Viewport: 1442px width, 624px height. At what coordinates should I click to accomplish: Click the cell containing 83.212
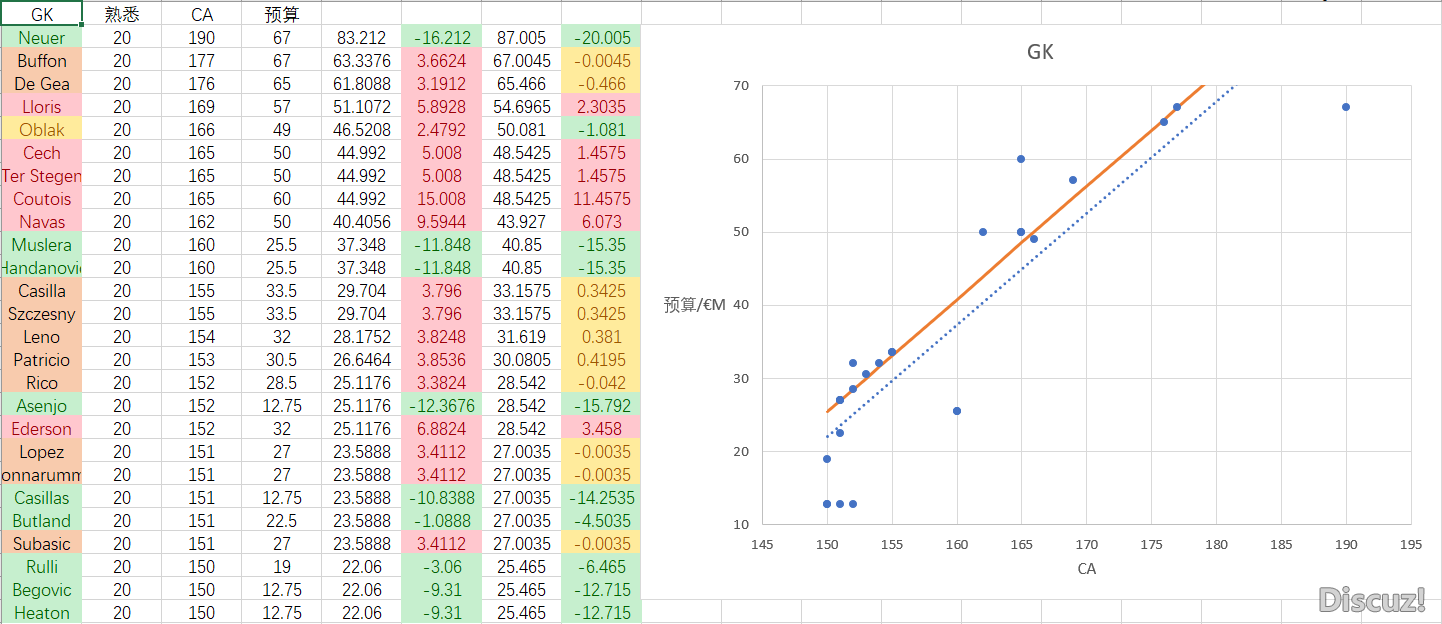362,38
